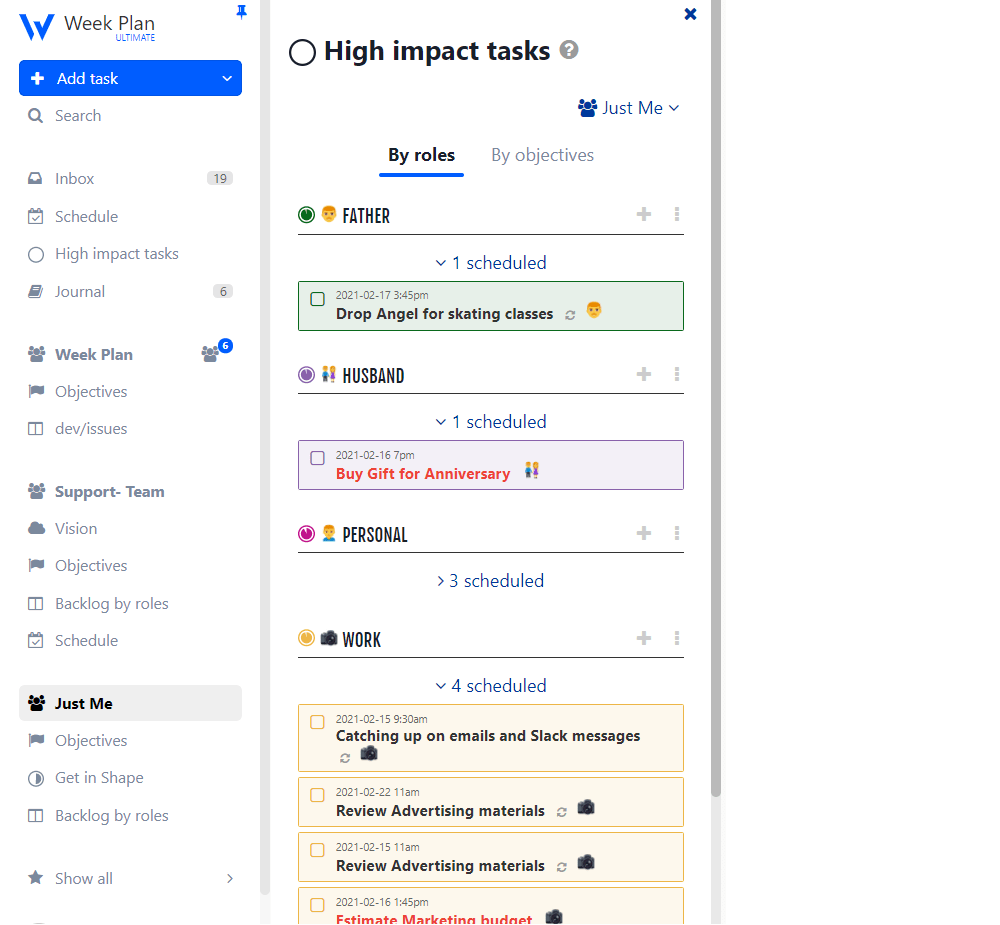
Task: Open the Husband role options menu
Action: [677, 374]
